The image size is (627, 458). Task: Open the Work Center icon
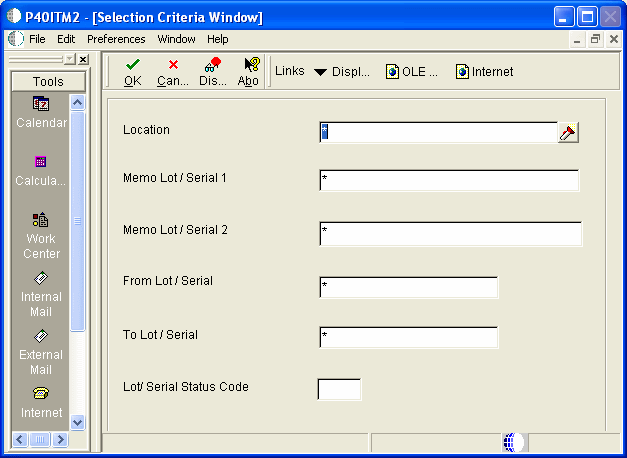[x=41, y=220]
